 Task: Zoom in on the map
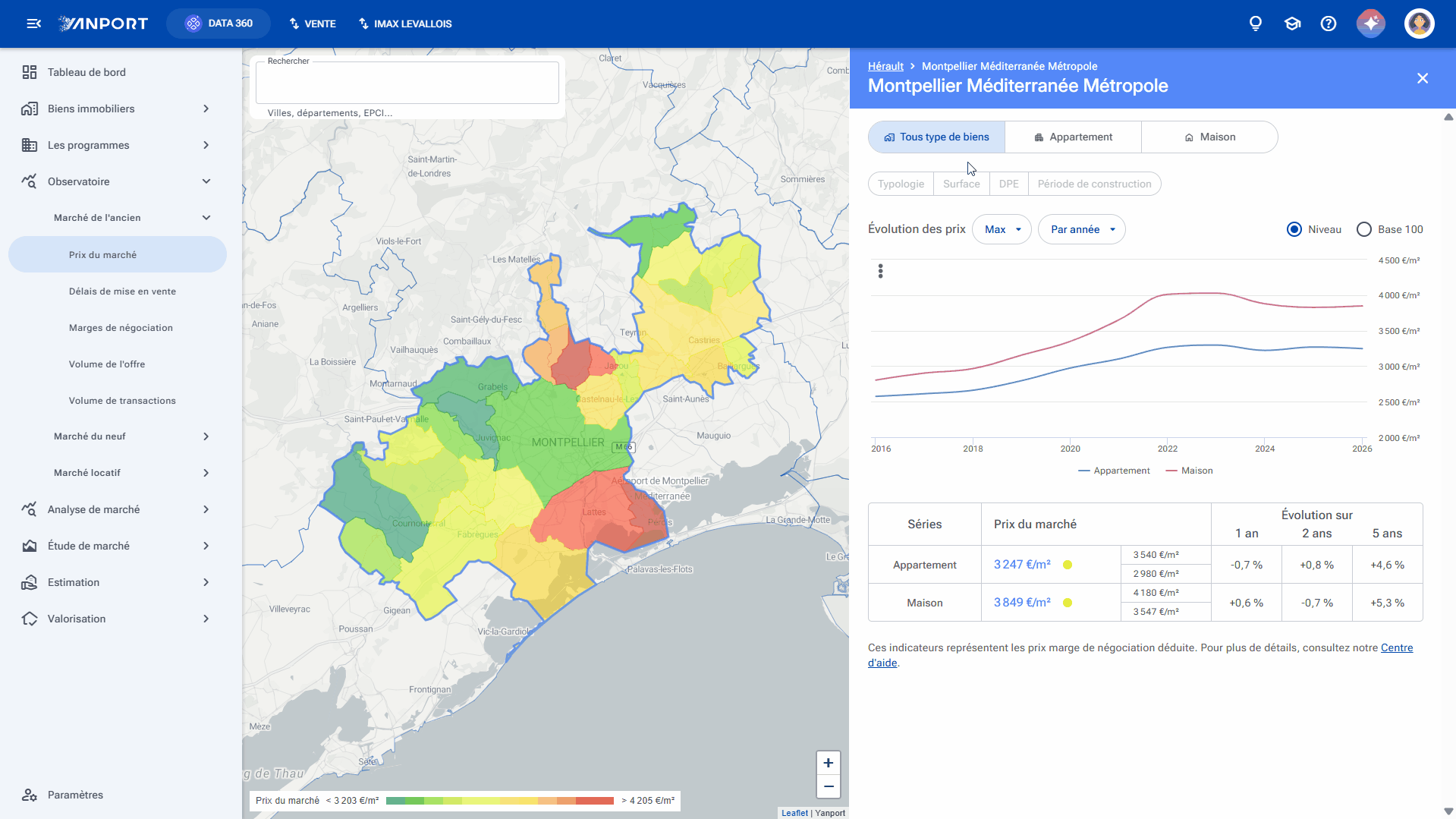click(829, 763)
